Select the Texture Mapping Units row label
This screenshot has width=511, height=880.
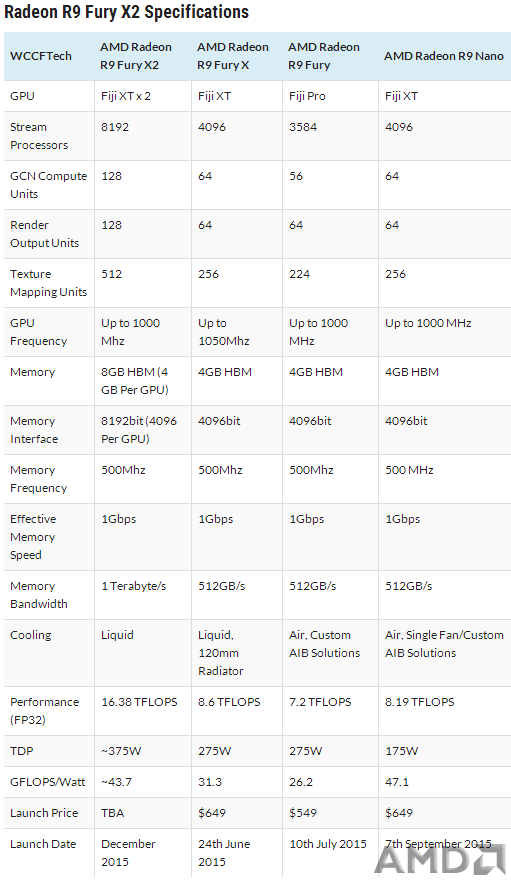coord(48,283)
